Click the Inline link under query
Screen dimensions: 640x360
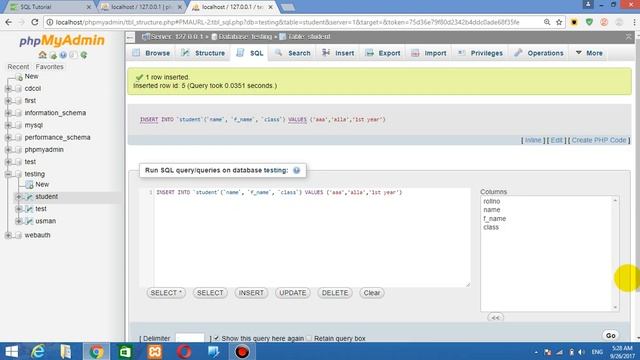533,140
